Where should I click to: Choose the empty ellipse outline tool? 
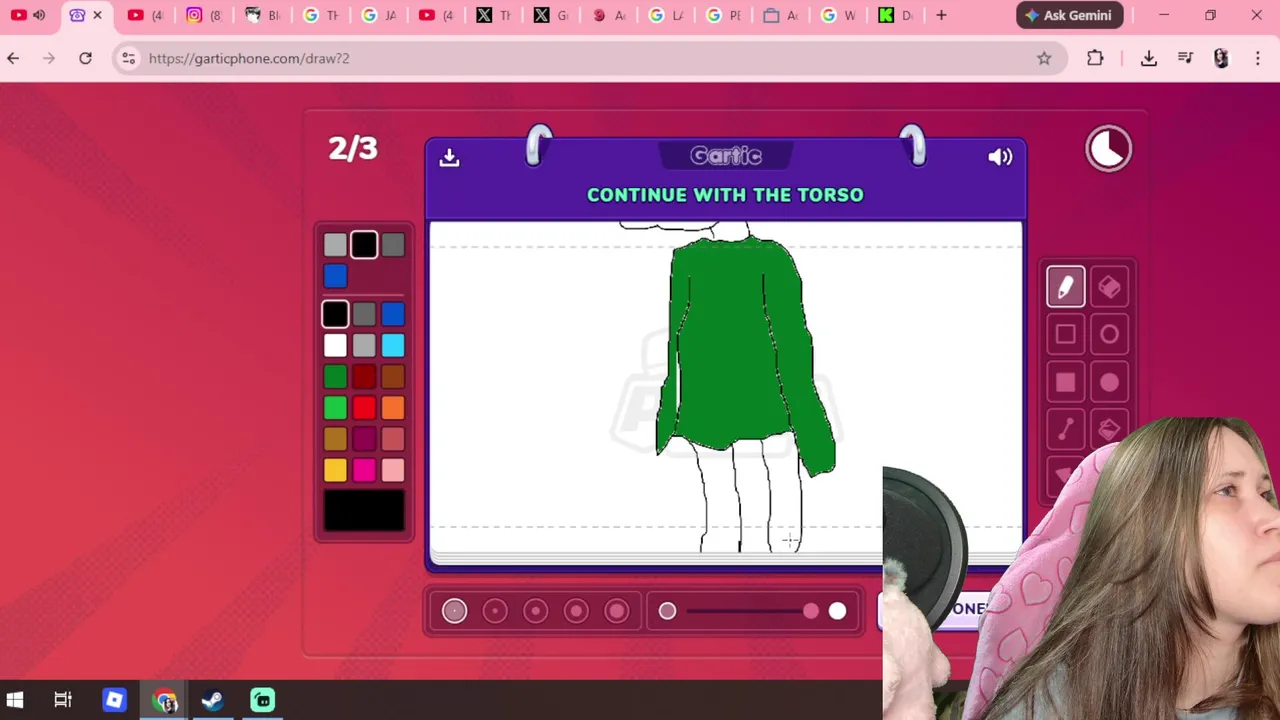point(1109,335)
